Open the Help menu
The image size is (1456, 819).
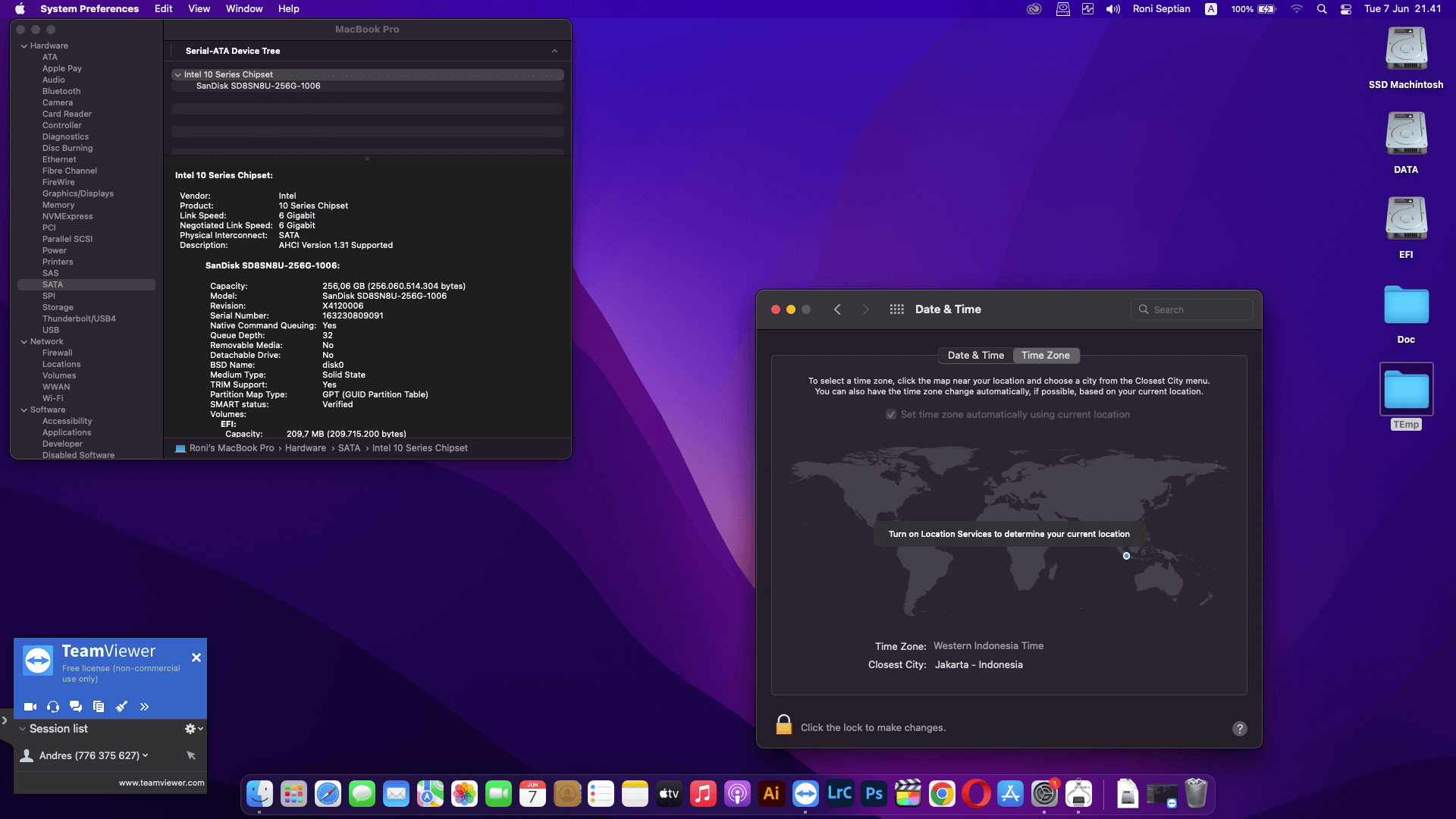pyautogui.click(x=288, y=9)
